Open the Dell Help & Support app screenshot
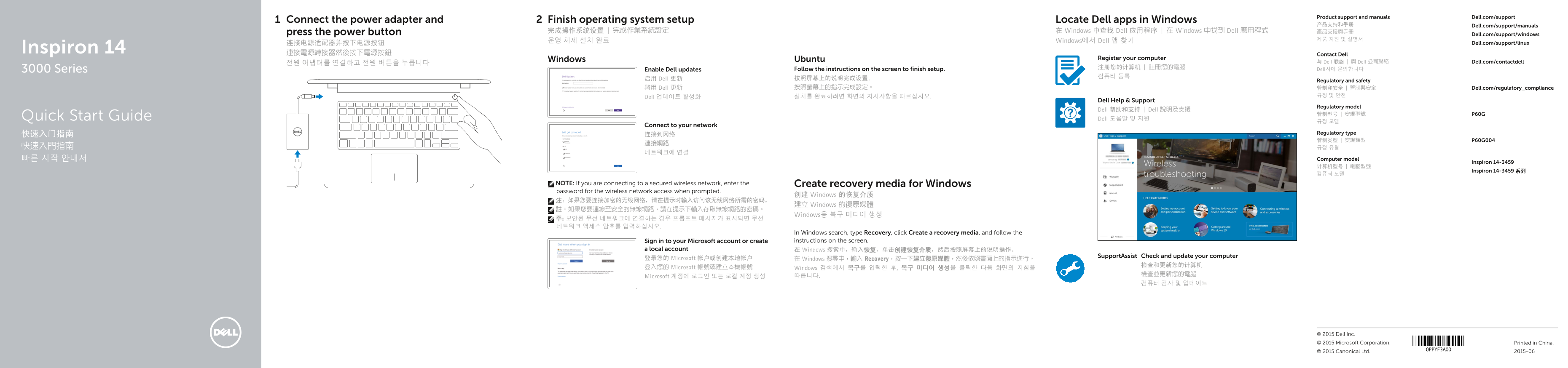Image resolution: width=1568 pixels, height=368 pixels. 1197,187
